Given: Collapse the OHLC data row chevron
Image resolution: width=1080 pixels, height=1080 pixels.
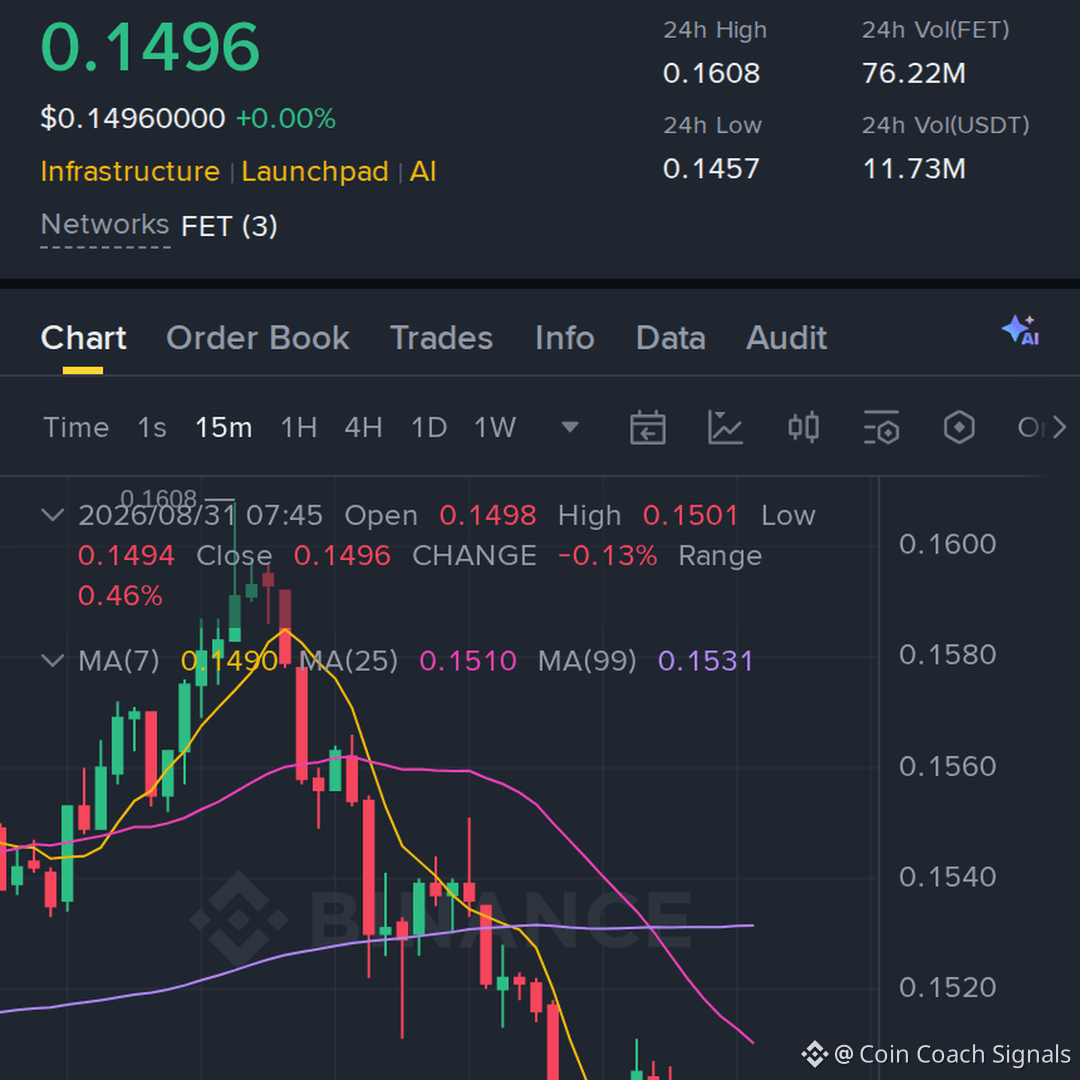Looking at the screenshot, I should (x=52, y=515).
